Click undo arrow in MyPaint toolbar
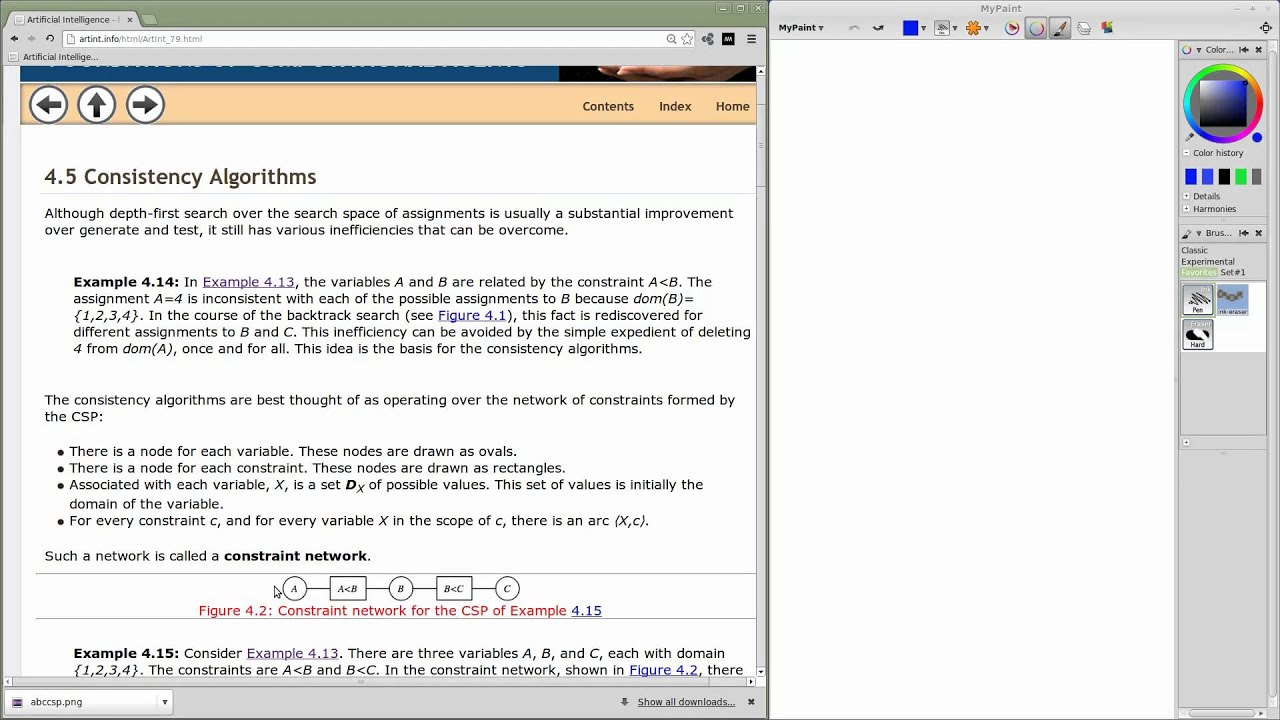Screen dimensions: 1280x720 (x=854, y=28)
